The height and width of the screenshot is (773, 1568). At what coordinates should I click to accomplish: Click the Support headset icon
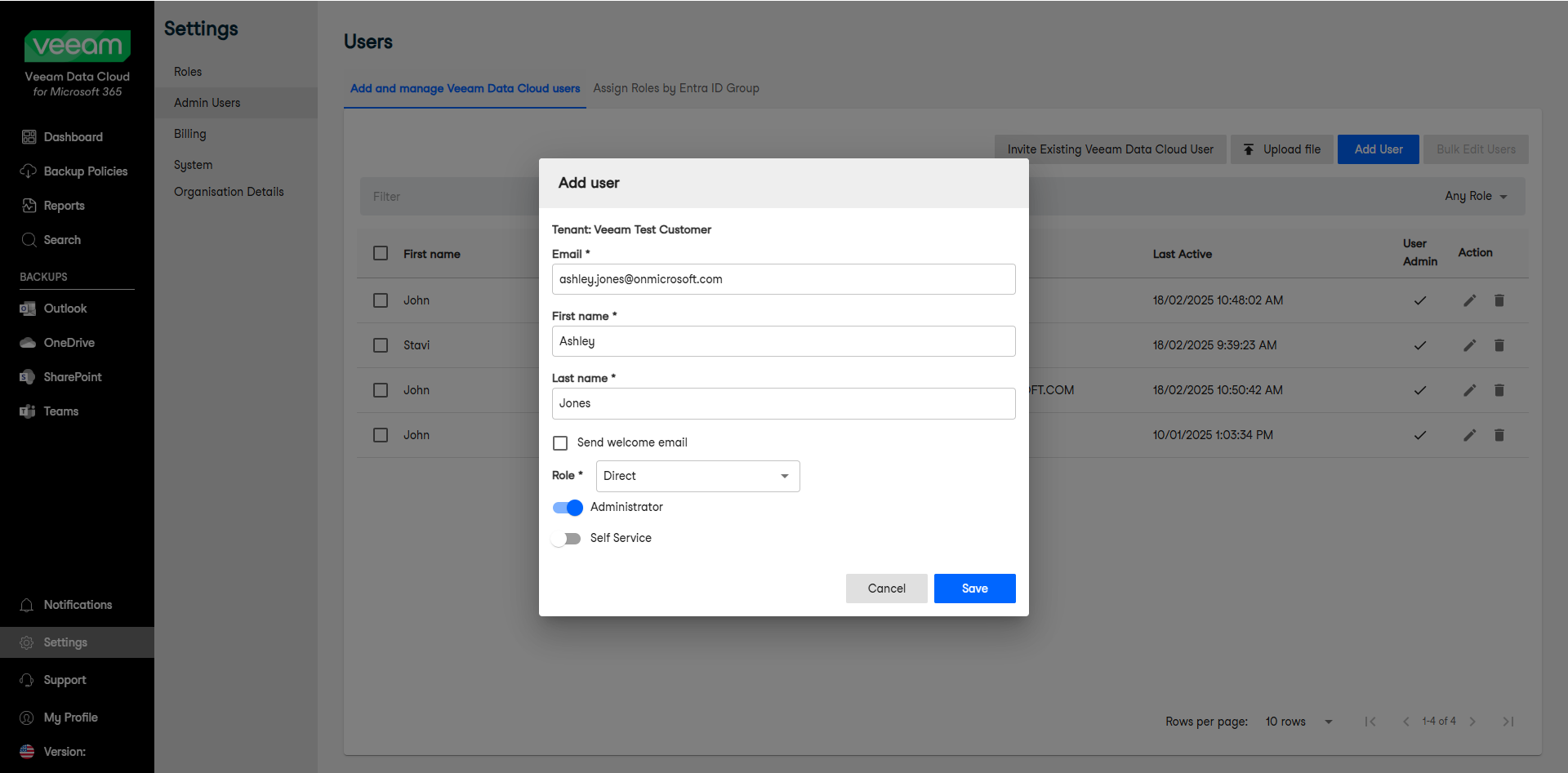27,680
